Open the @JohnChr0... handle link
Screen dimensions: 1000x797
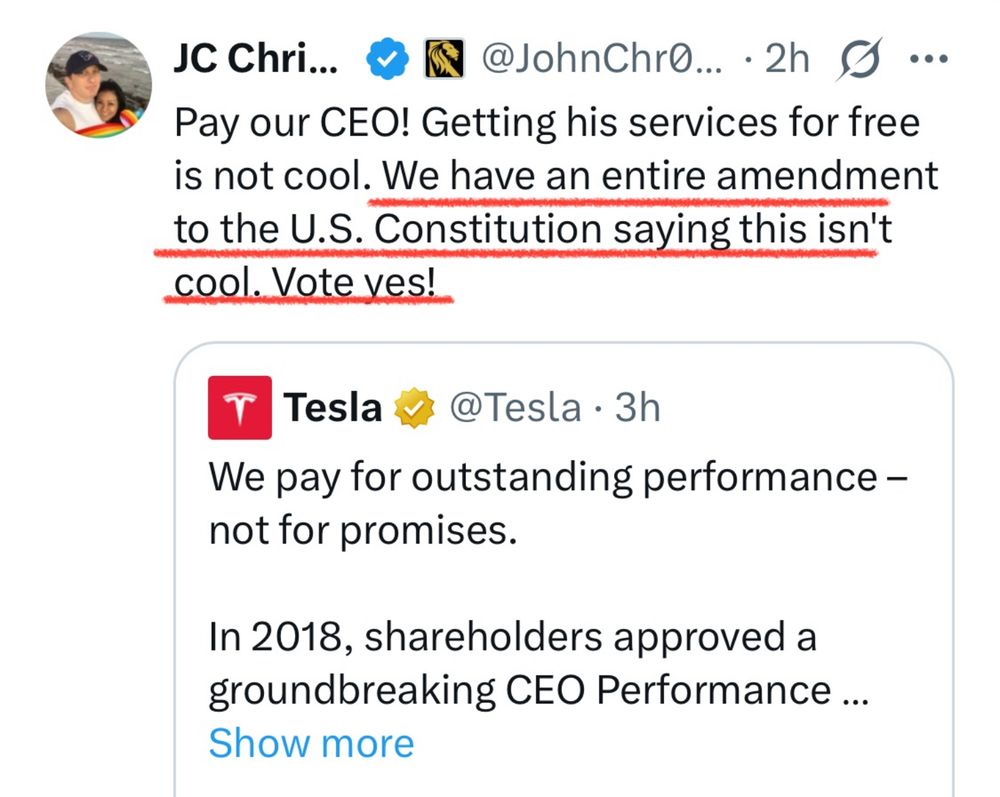pyautogui.click(x=601, y=61)
